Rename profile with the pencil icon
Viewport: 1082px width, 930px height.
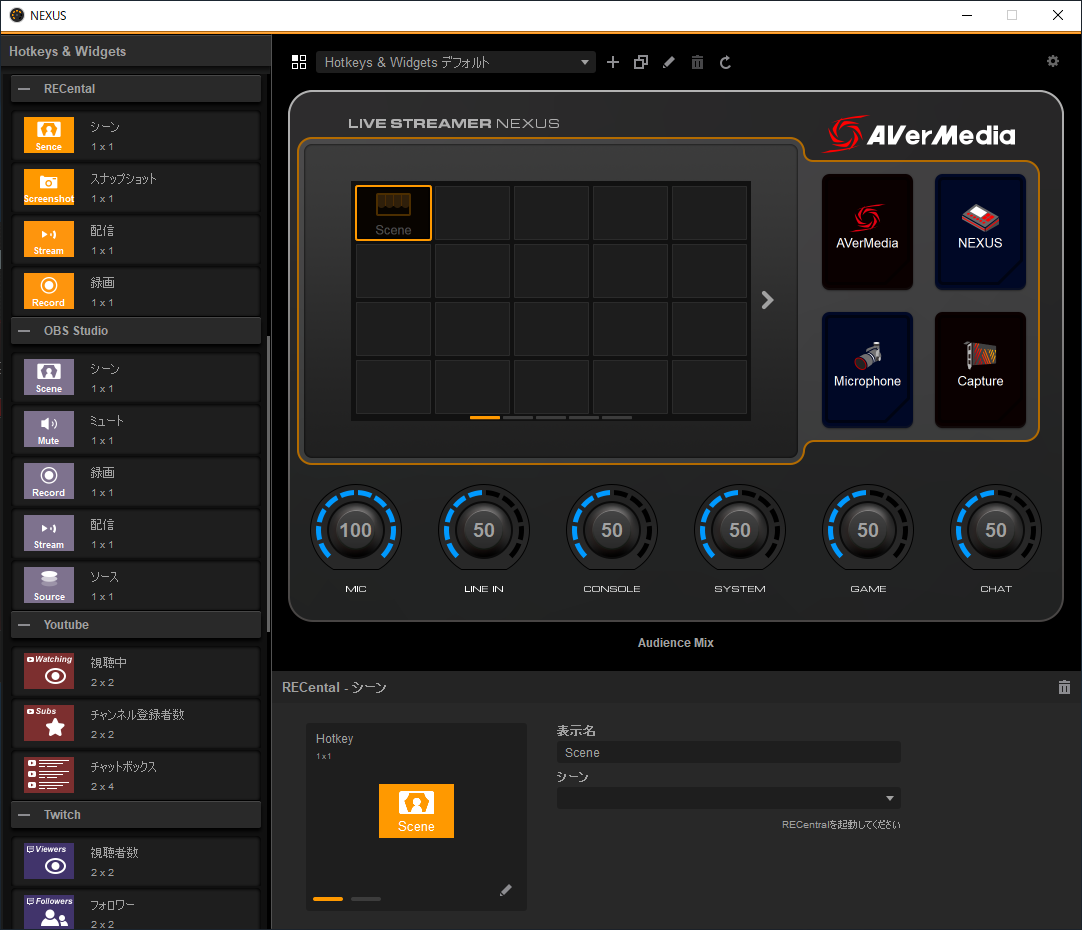pos(669,62)
